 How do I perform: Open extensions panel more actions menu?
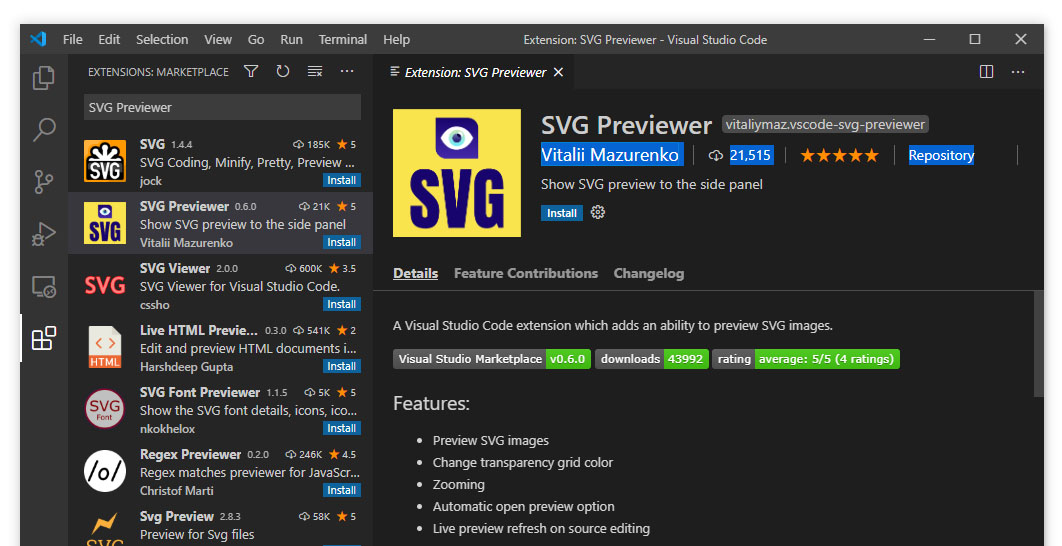(x=347, y=71)
